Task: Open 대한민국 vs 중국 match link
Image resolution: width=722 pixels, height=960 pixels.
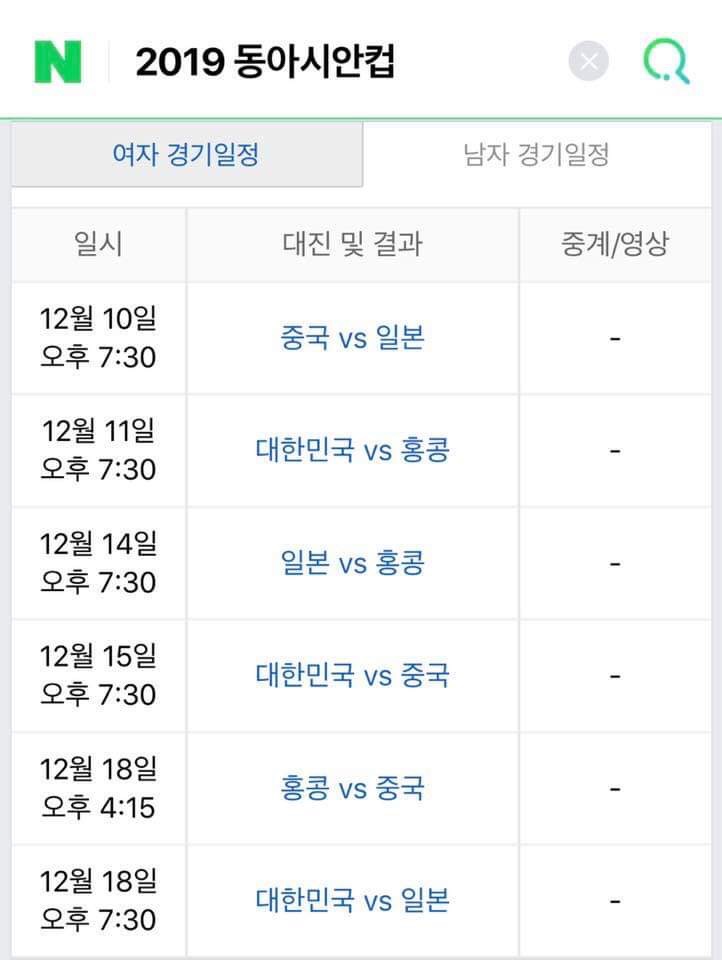Action: 352,675
